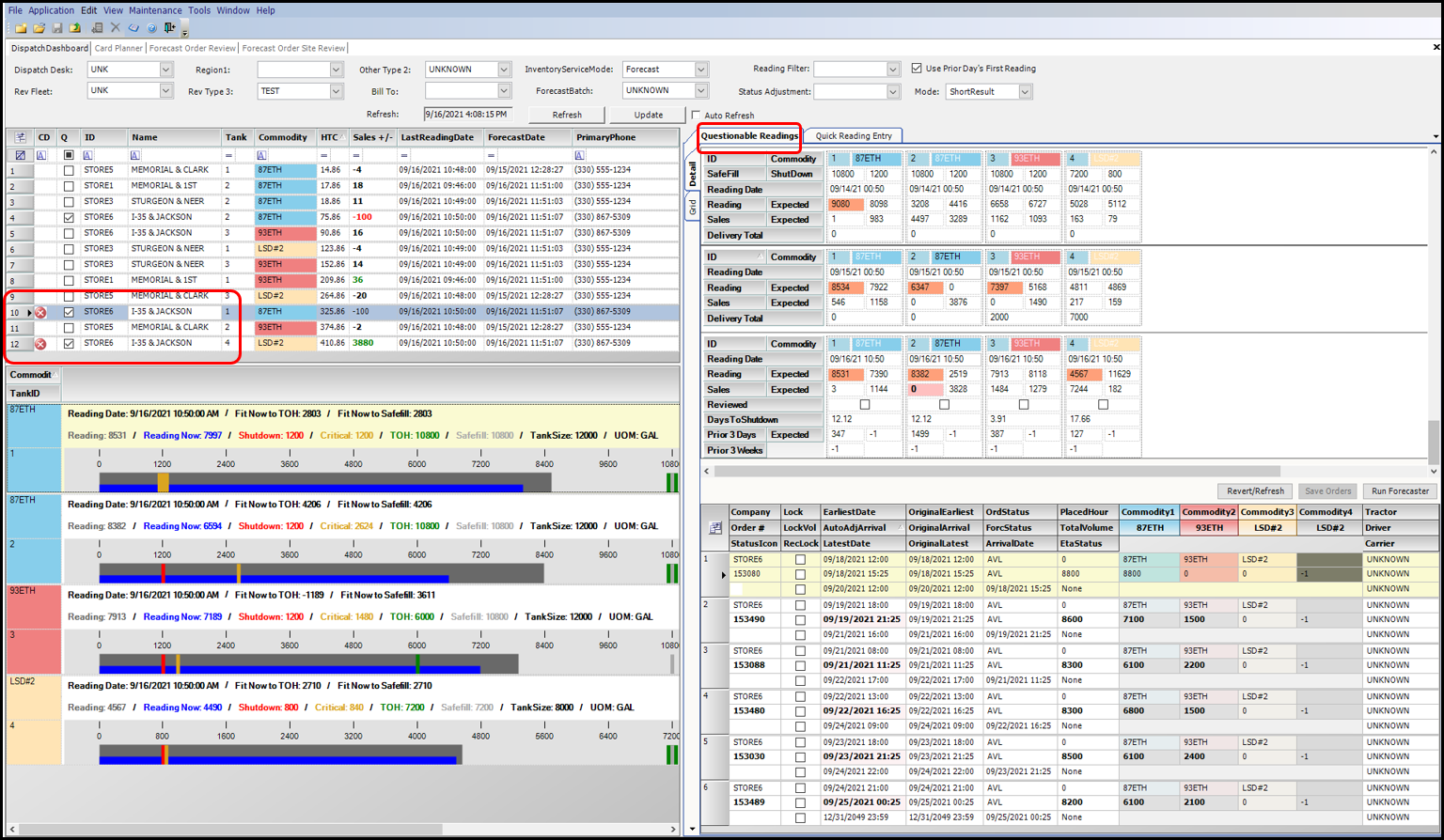Switch to the Quick Reading Entry tab
The image size is (1444, 840).
[x=854, y=136]
